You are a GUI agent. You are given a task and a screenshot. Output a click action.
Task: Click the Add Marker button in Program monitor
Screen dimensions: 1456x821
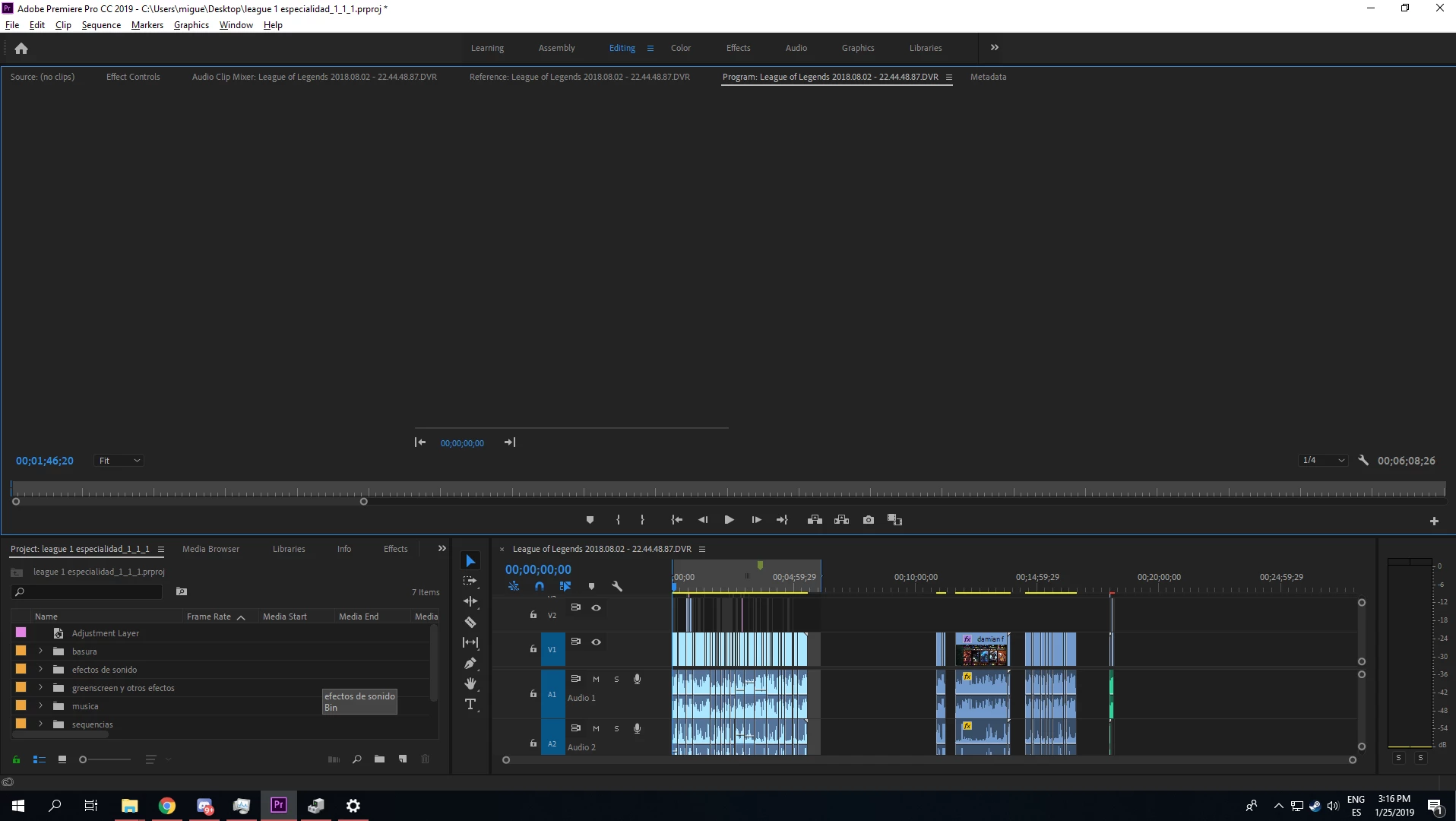pyautogui.click(x=590, y=520)
